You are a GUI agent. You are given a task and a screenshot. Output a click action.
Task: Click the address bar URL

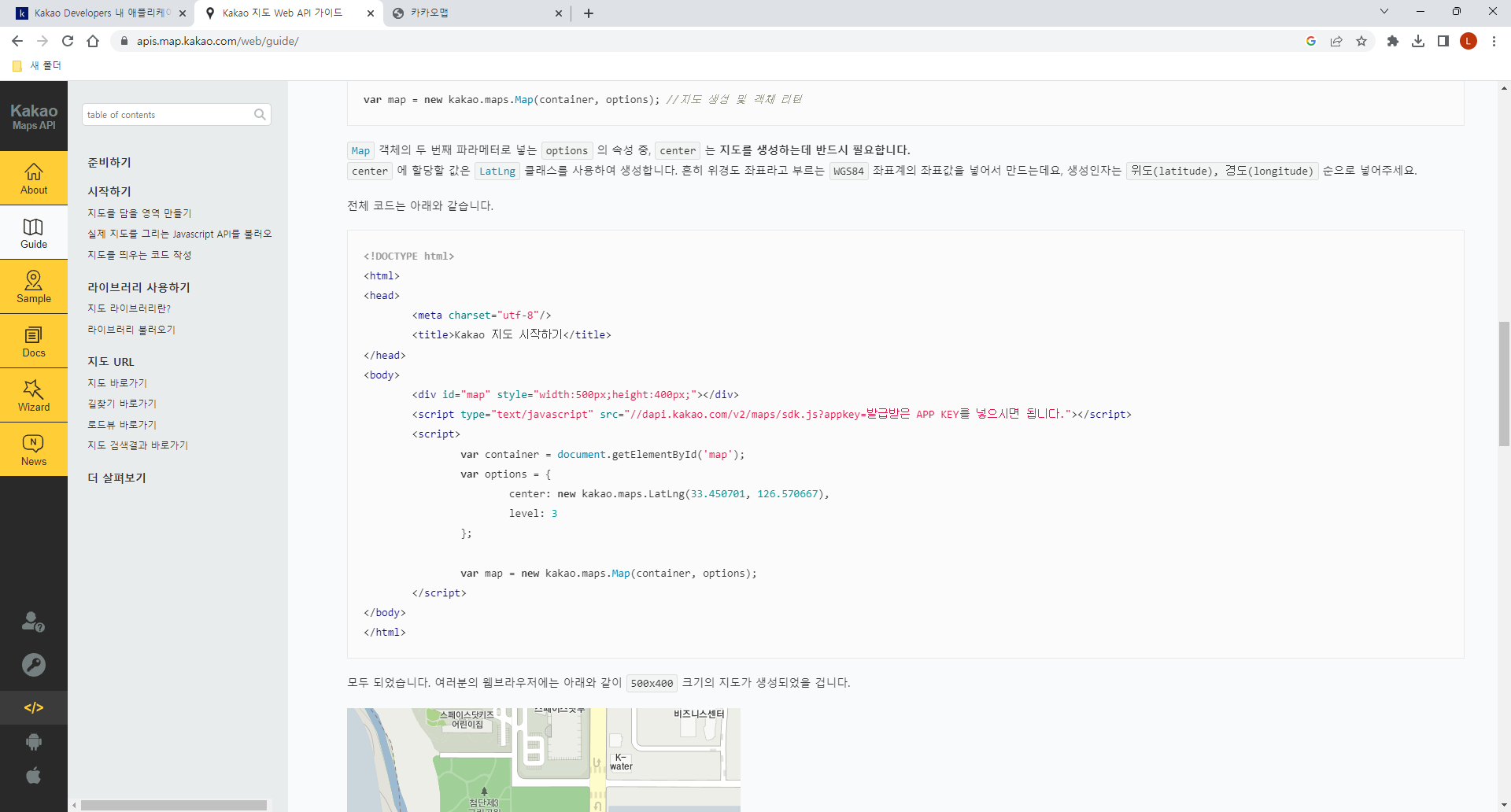click(x=218, y=41)
